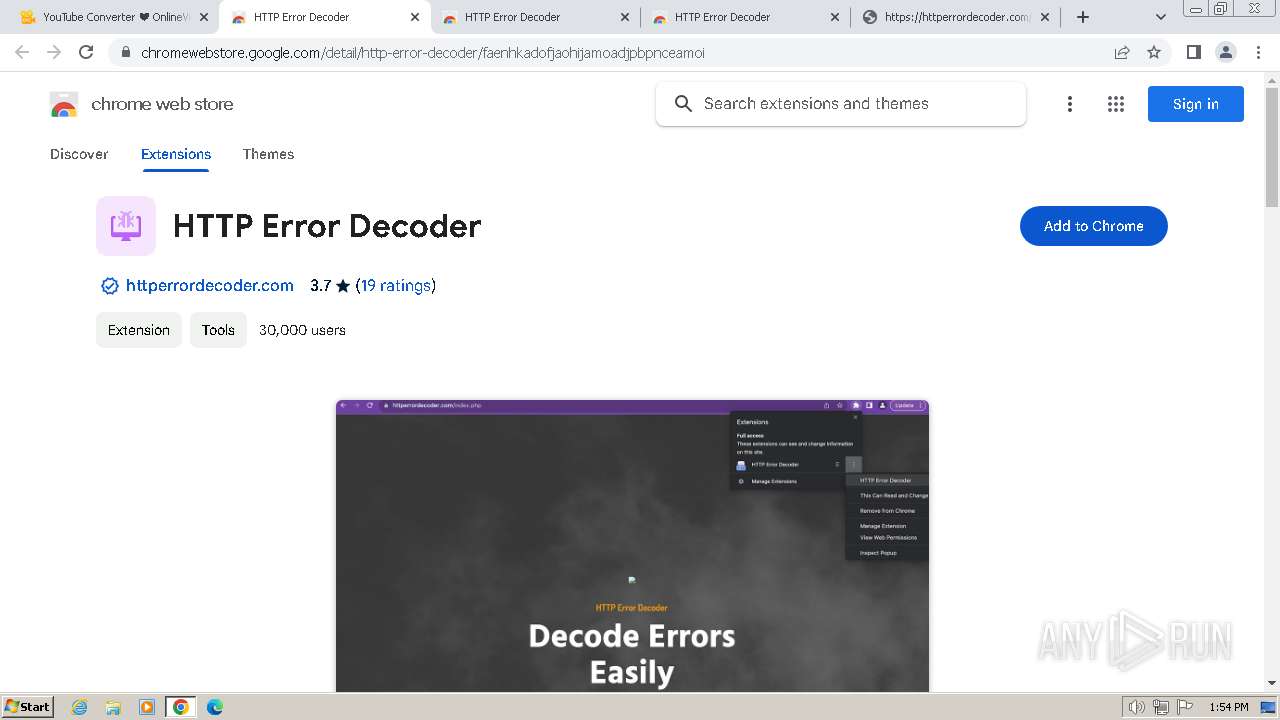The height and width of the screenshot is (720, 1280).
Task: Click the Tools category chip
Action: (x=218, y=330)
